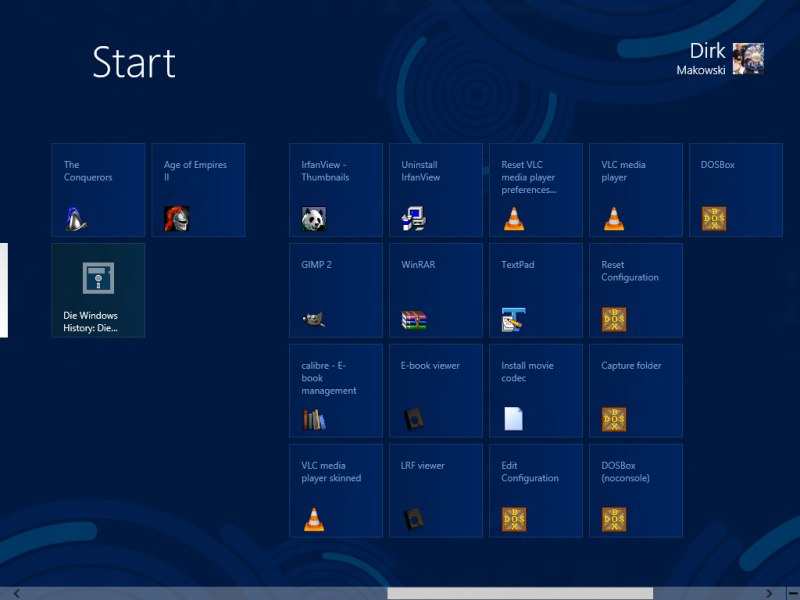Open The Conquerors helmet icon
800x600 pixels.
coord(76,219)
